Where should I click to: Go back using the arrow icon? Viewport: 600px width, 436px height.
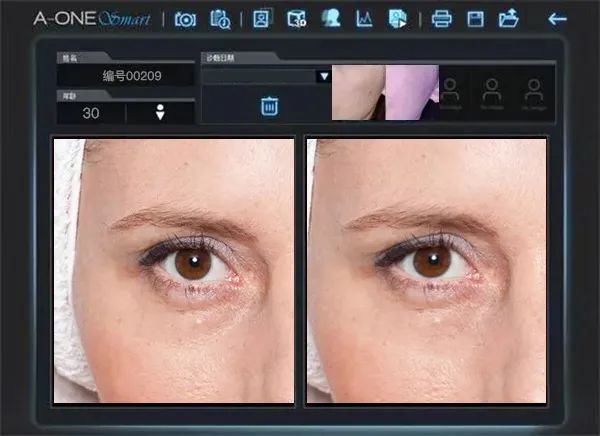tap(557, 18)
